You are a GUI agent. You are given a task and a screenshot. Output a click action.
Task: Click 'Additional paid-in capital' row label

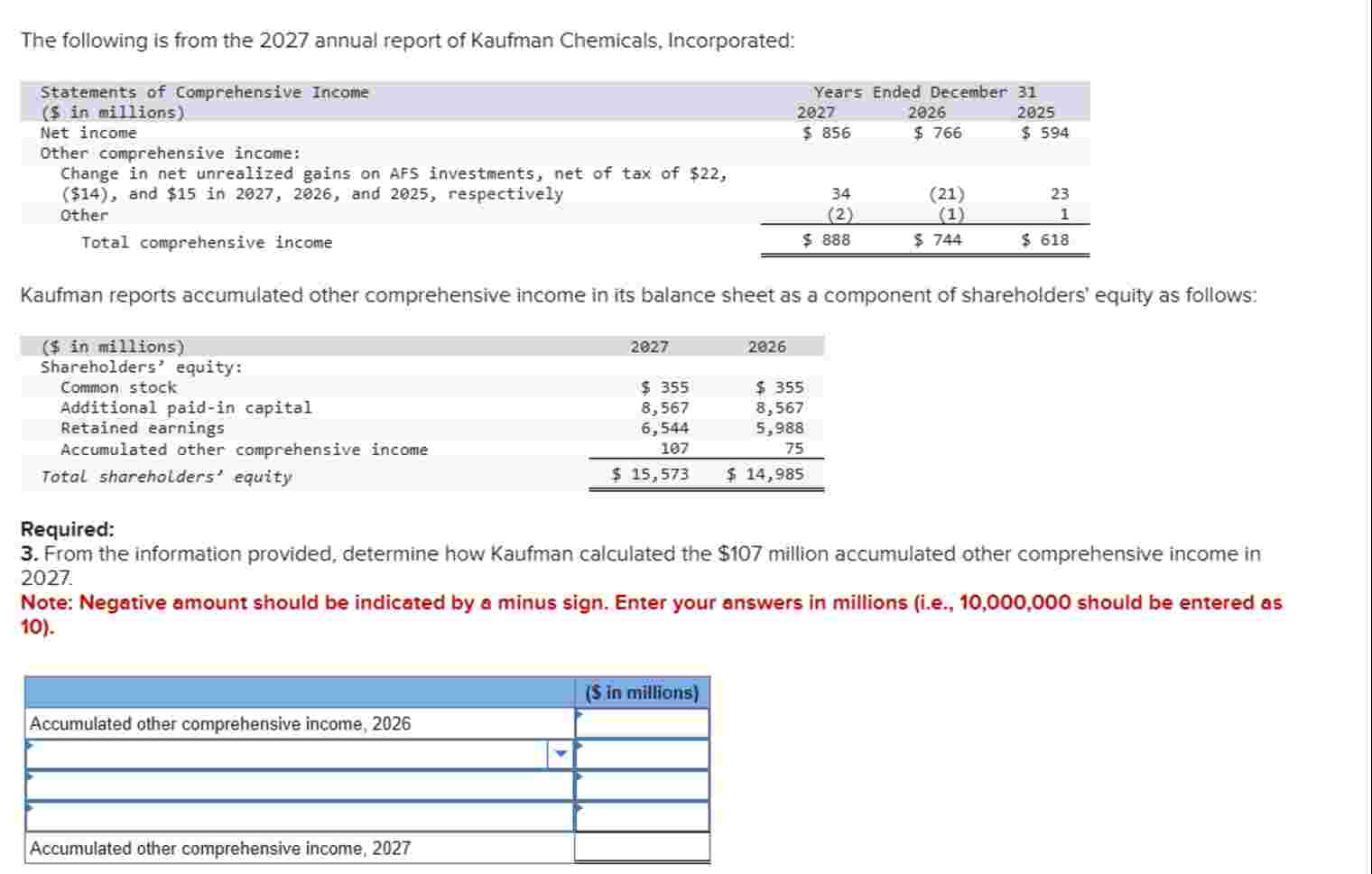coord(186,408)
